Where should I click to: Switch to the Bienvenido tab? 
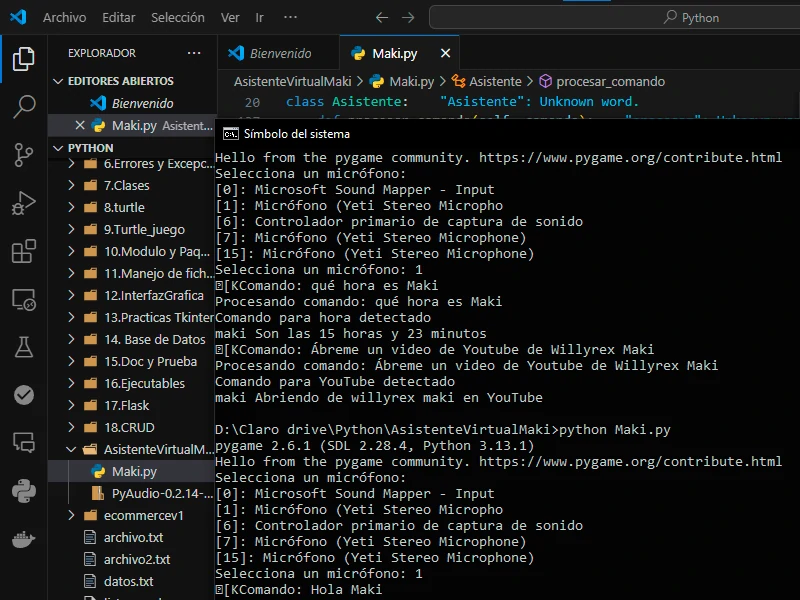279,53
